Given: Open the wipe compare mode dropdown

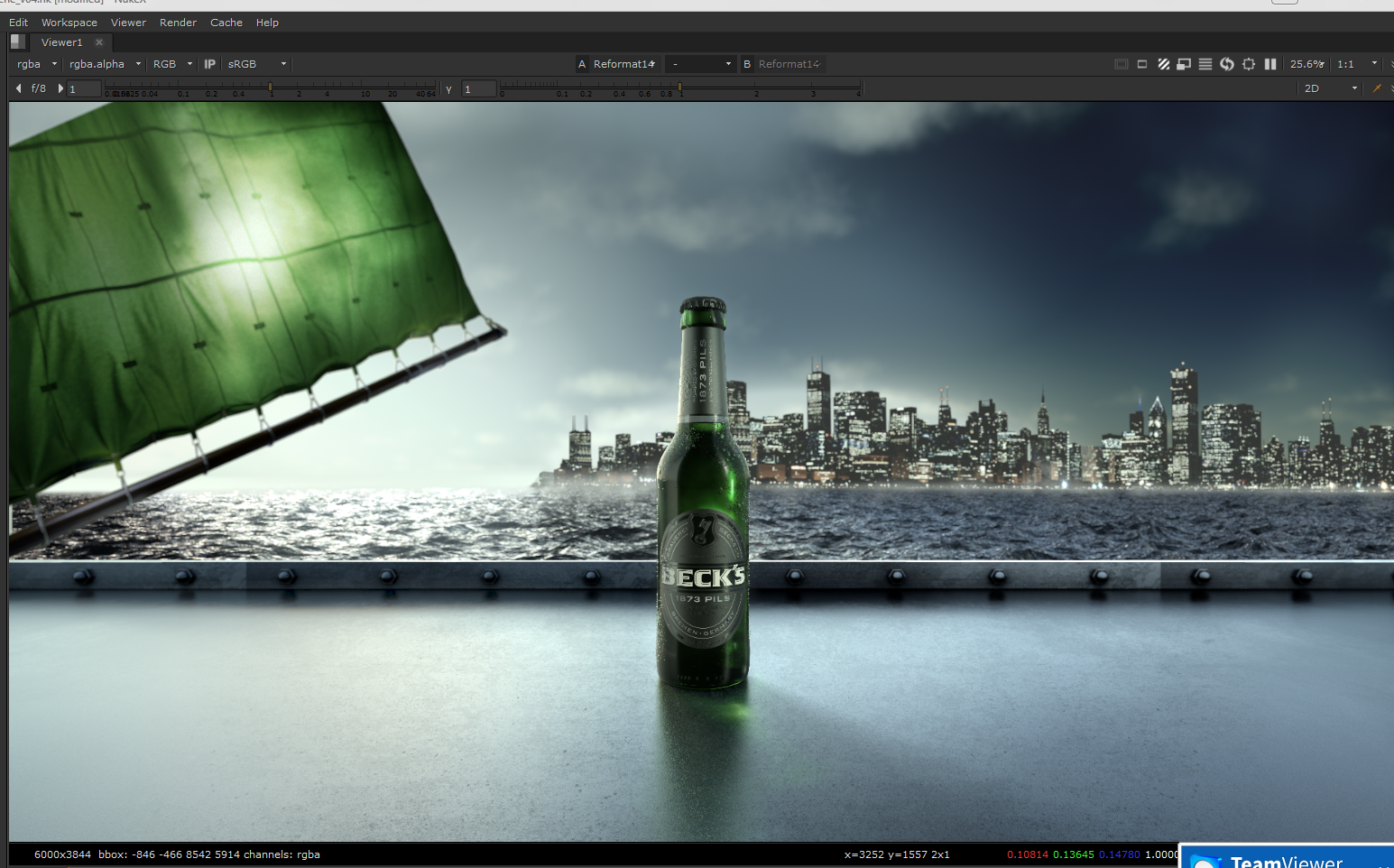Looking at the screenshot, I should pos(700,64).
